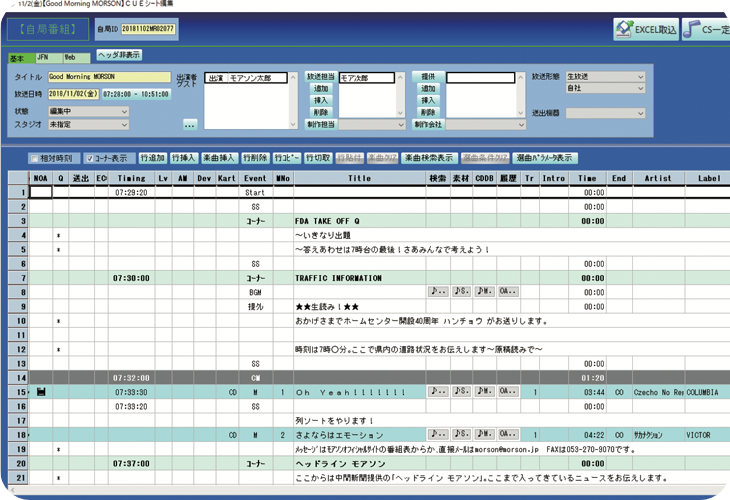
Task: Click the ♪S. button for Oh Yeah row
Action: (x=461, y=392)
